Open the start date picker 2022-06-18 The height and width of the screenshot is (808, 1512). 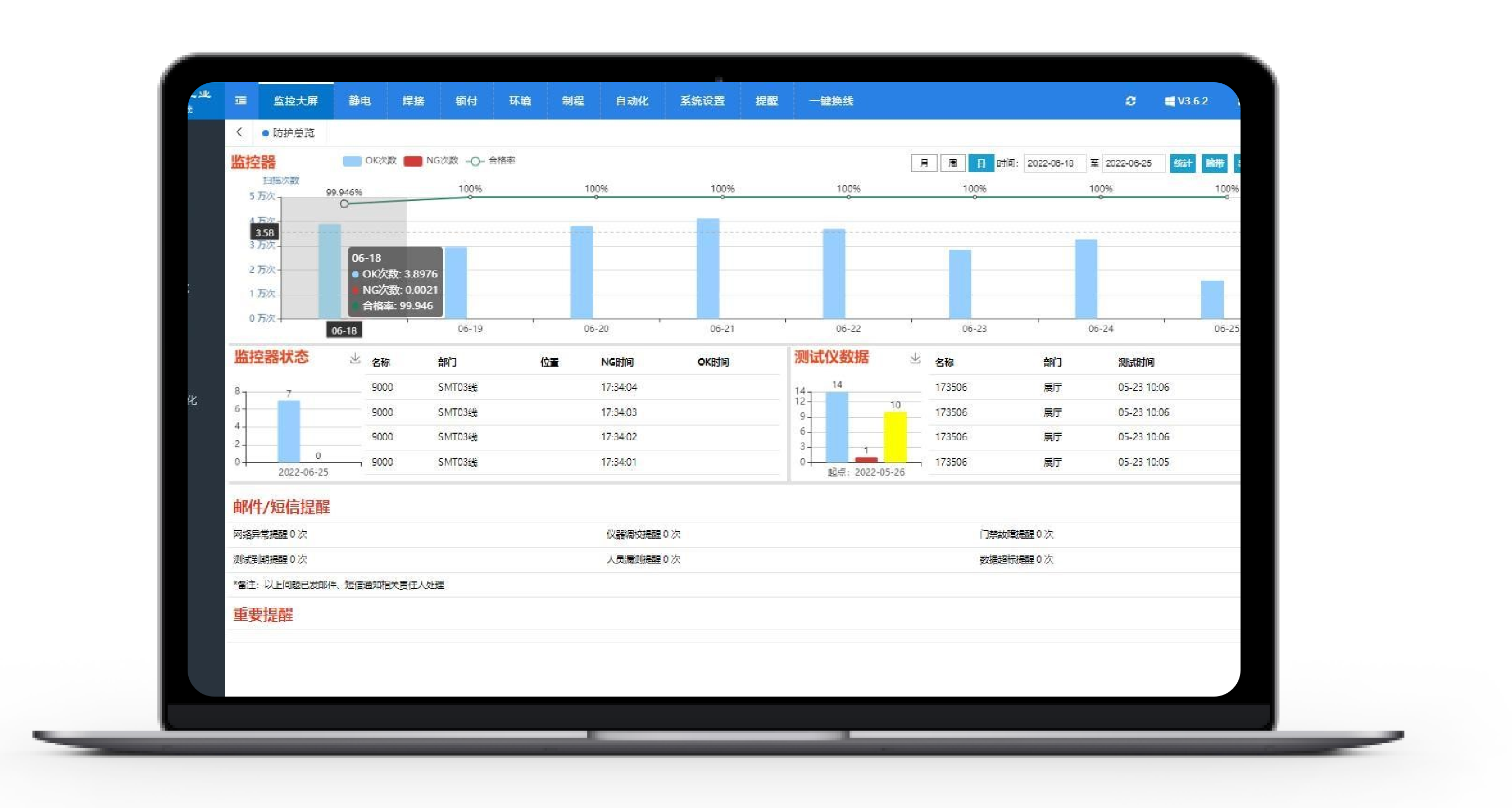coord(1053,163)
